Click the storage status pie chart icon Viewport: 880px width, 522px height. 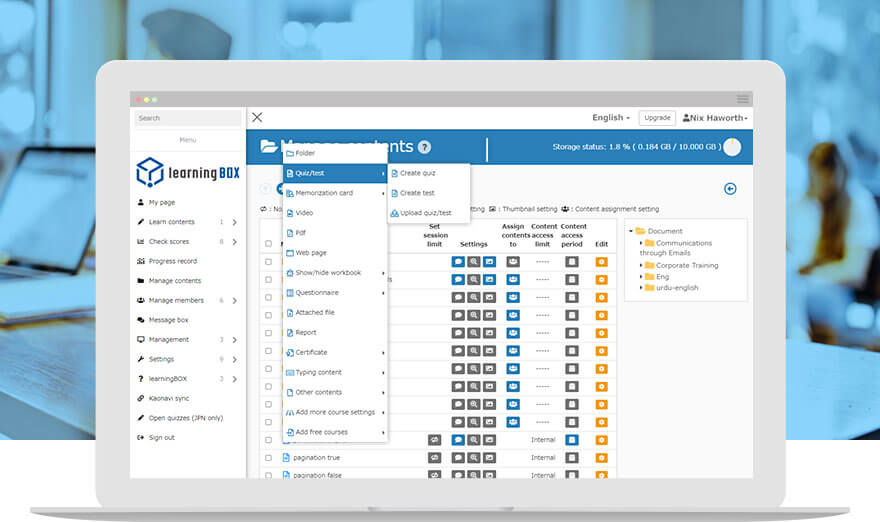(x=732, y=147)
